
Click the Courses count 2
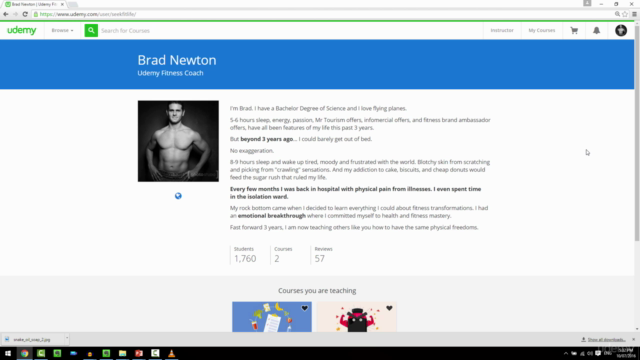(277, 258)
